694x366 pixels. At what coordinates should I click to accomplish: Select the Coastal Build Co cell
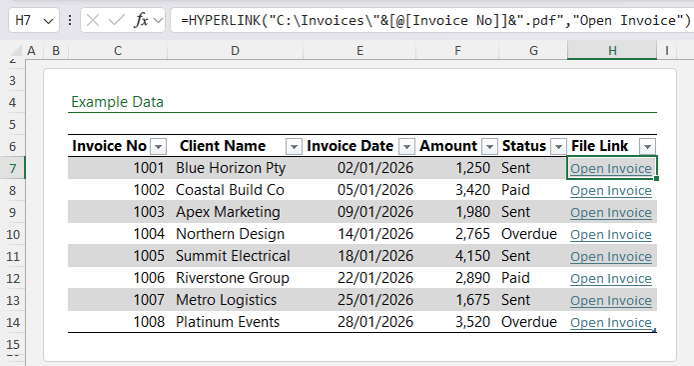tap(235, 190)
